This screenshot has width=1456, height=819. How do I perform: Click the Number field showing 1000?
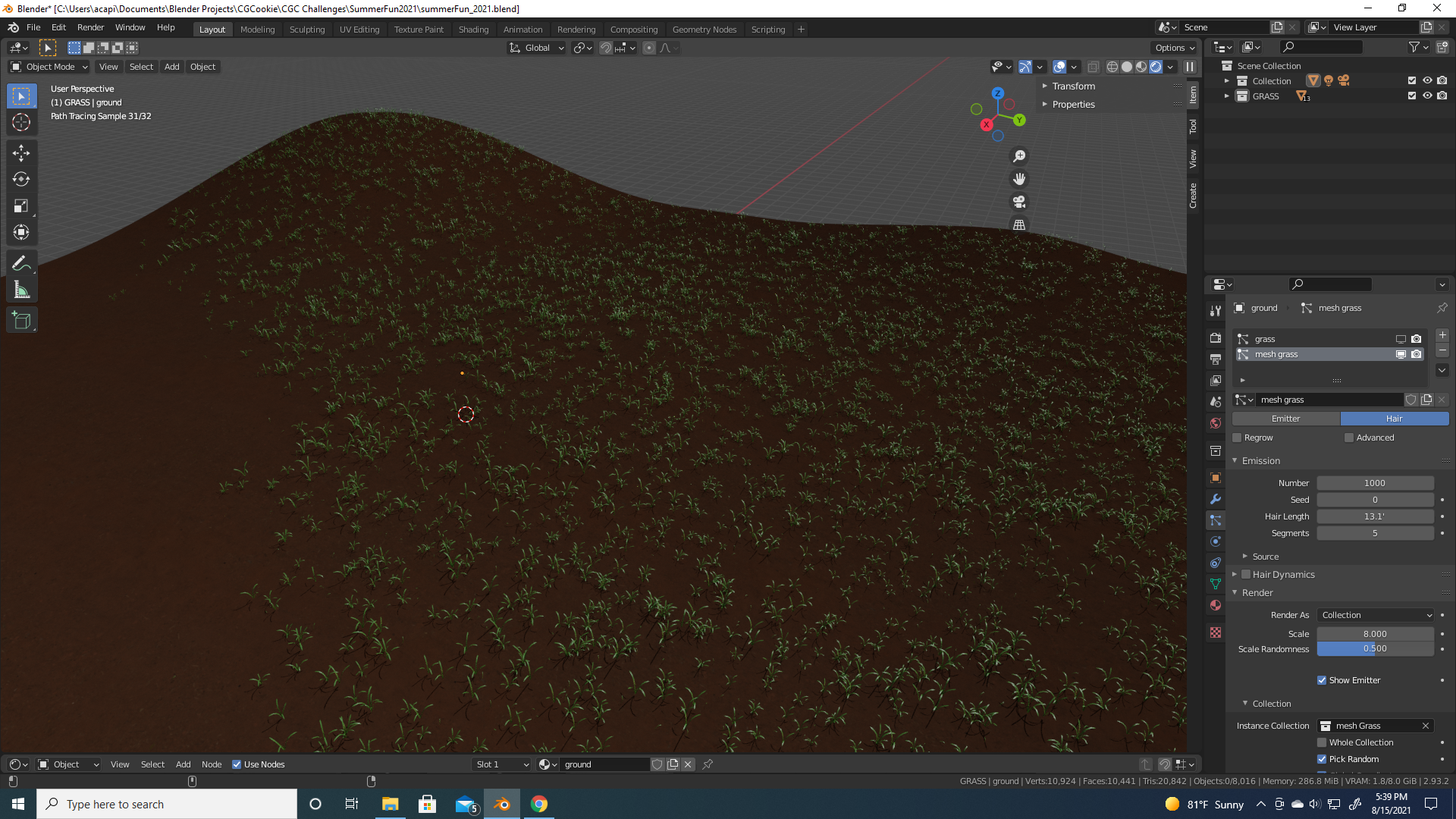tap(1374, 483)
